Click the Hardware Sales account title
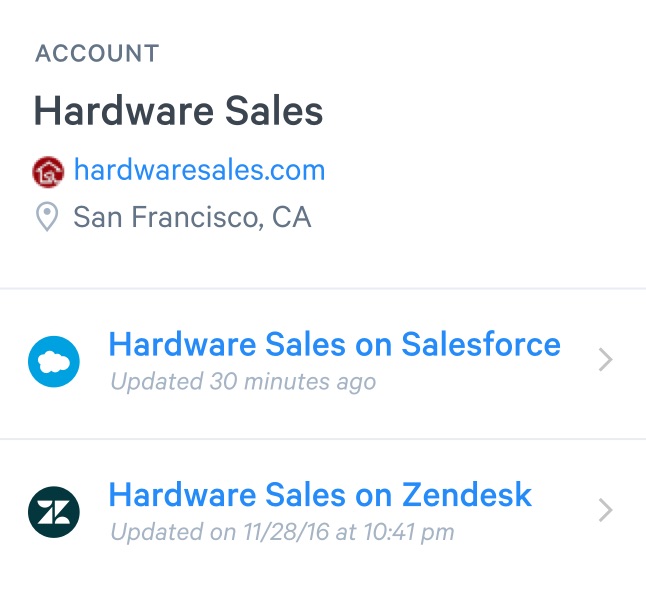Screen dimensions: 646x590 (178, 110)
